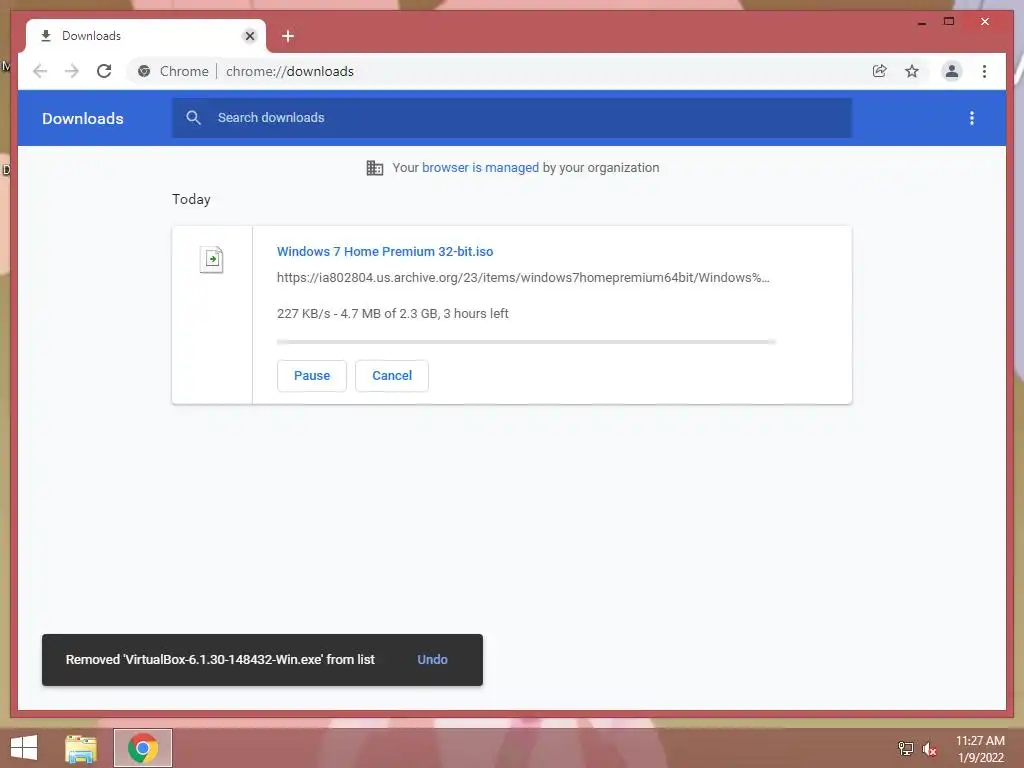1024x768 pixels.
Task: Click the ISO file icon thumbnail
Action: tap(212, 259)
